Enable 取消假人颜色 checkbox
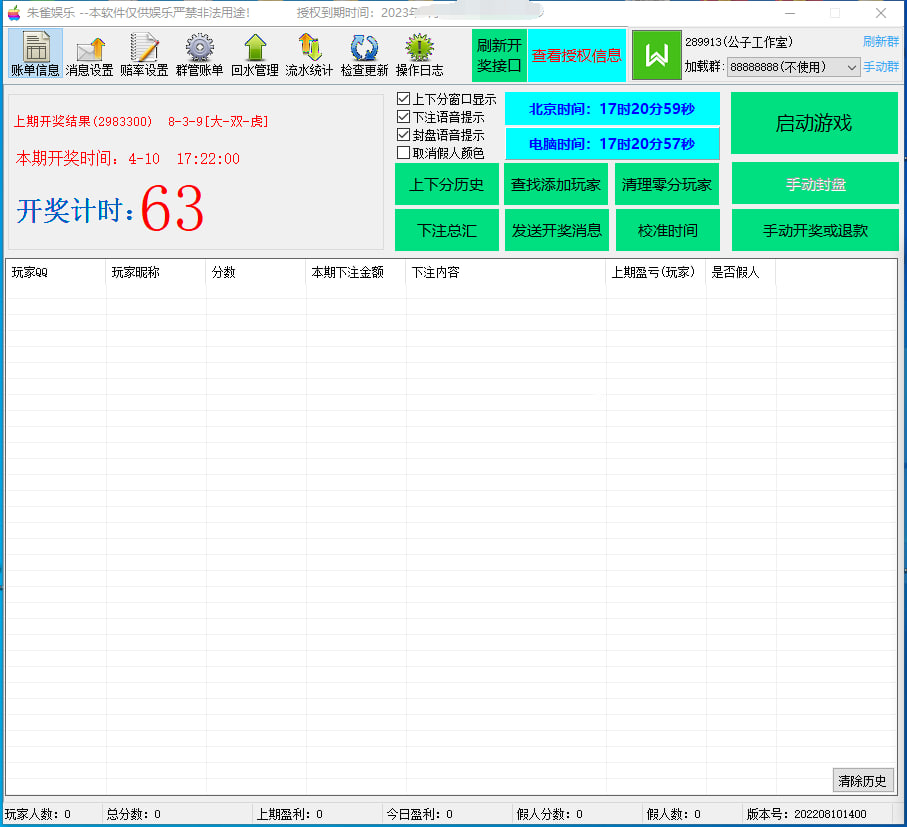This screenshot has height=827, width=907. (404, 153)
